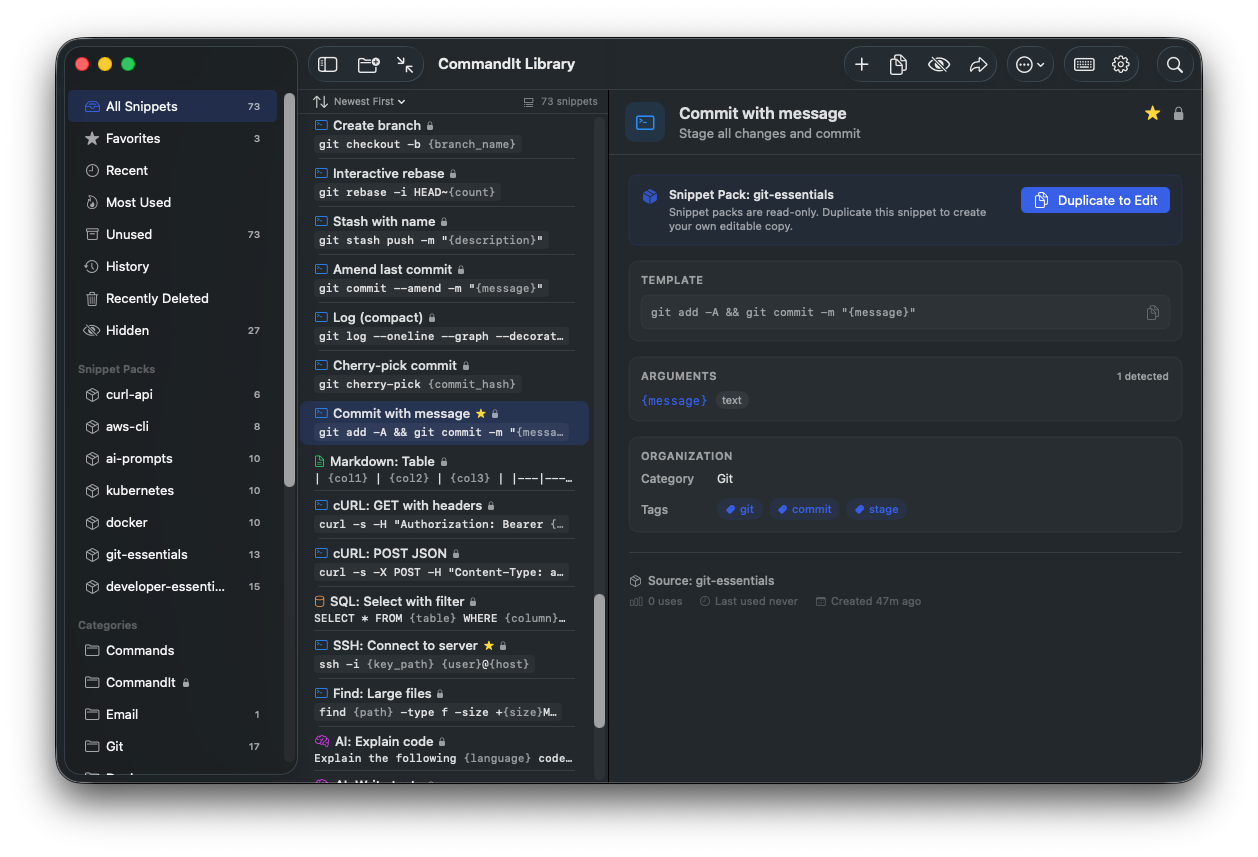Open the Newest First sort dropdown
1258x857 pixels.
[360, 101]
